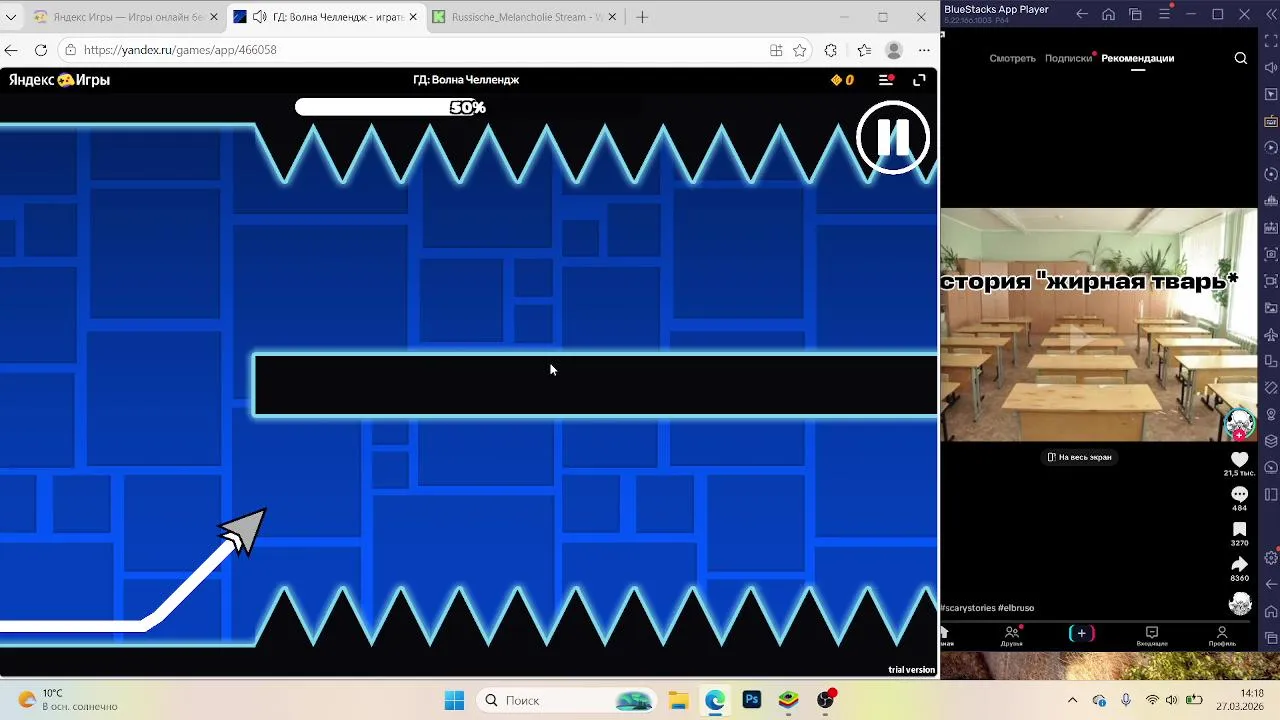Click the 50% level progress bar

point(391,107)
